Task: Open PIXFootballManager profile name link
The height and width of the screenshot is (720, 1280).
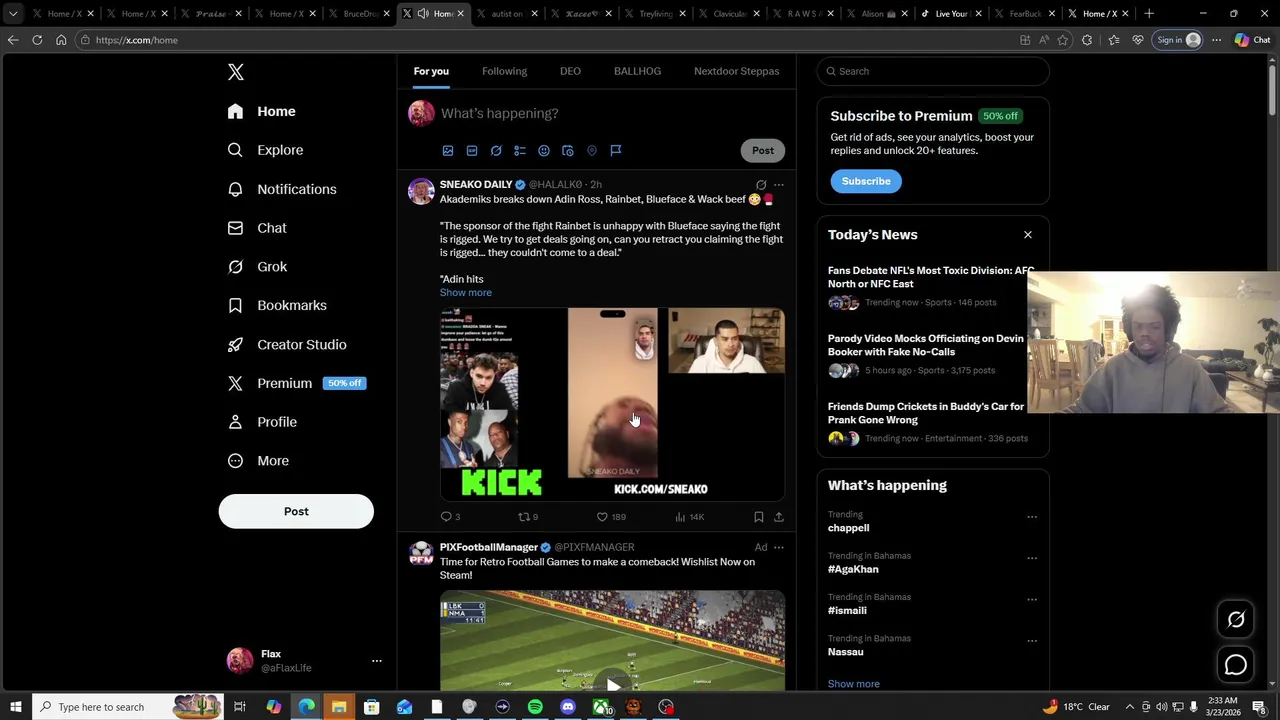Action: [x=489, y=547]
